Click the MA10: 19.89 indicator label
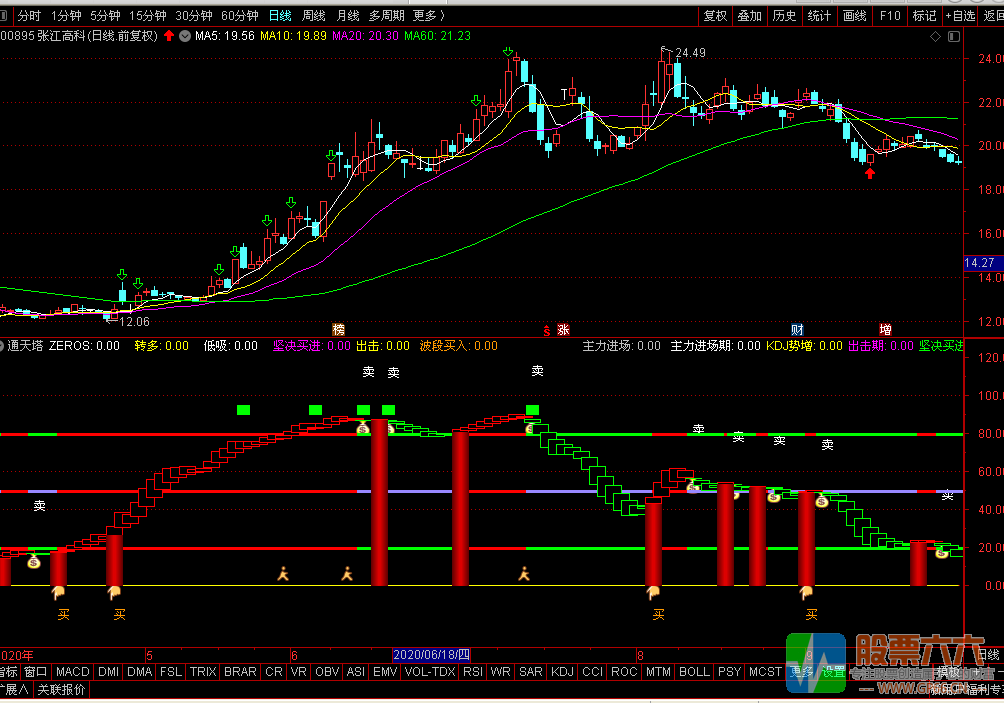1004x703 pixels. [x=293, y=36]
